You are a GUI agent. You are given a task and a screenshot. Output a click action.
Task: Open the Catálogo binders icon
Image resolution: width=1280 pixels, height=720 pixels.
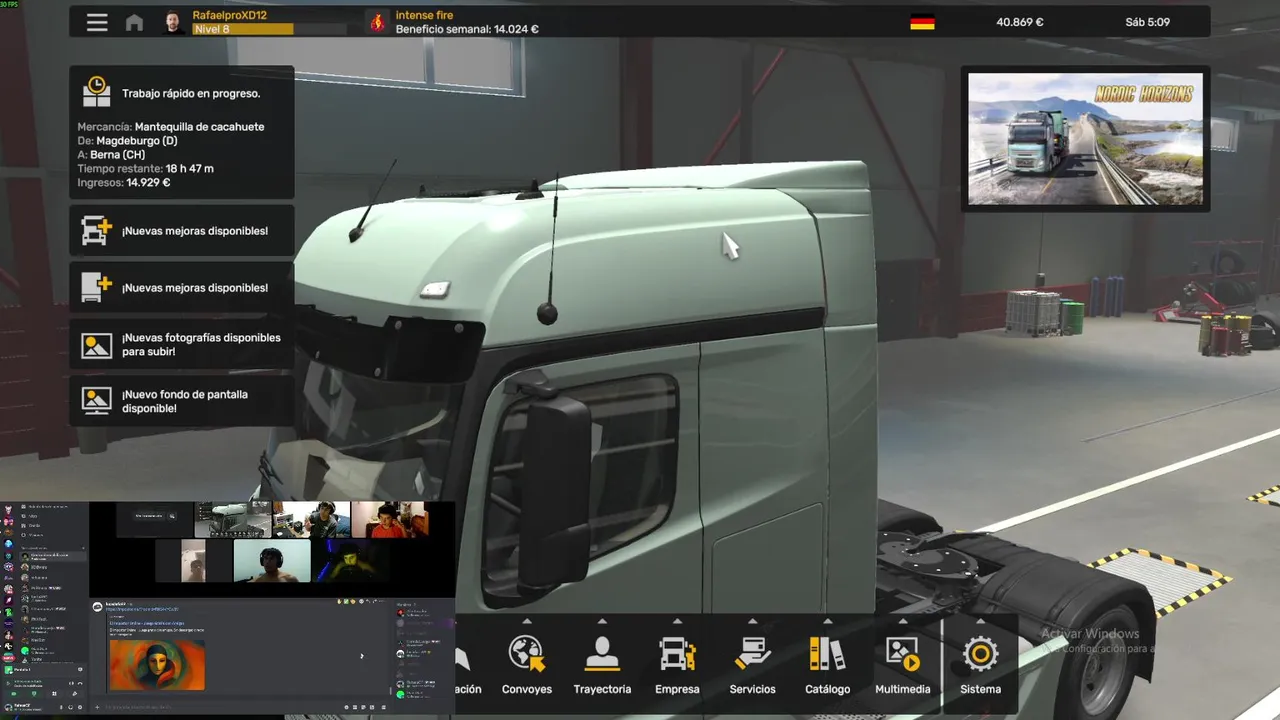pyautogui.click(x=827, y=654)
